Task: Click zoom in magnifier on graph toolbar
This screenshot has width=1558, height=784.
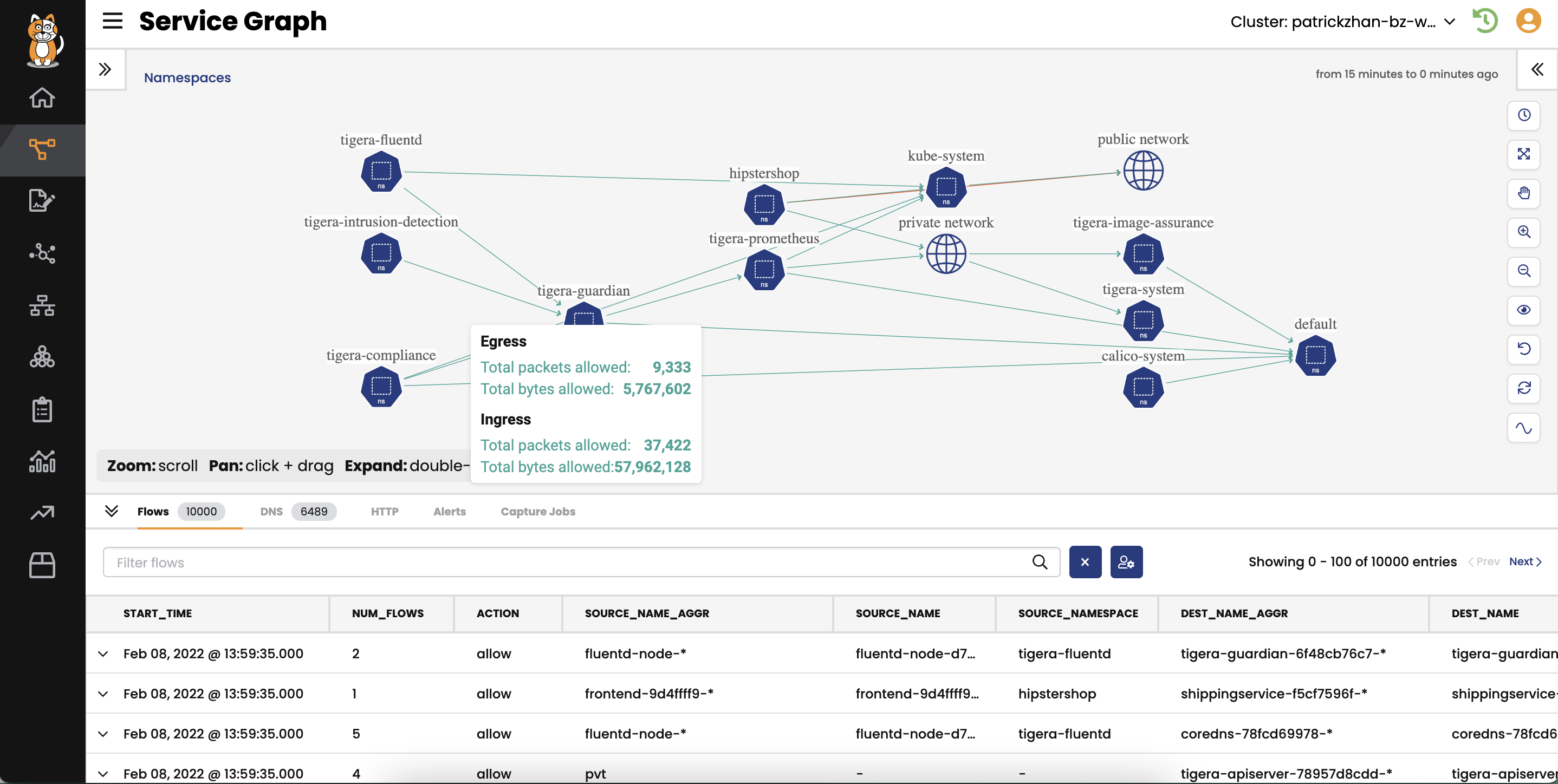Action: (x=1523, y=232)
